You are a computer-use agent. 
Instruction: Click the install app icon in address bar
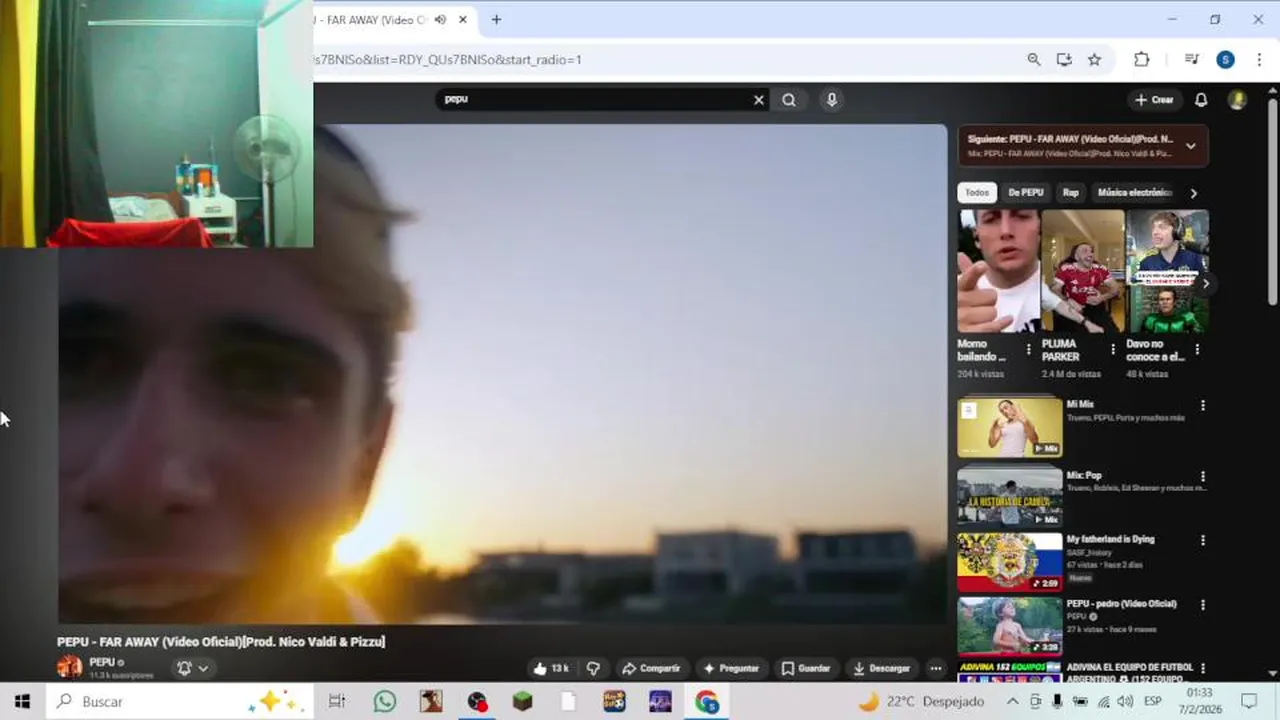1064,60
